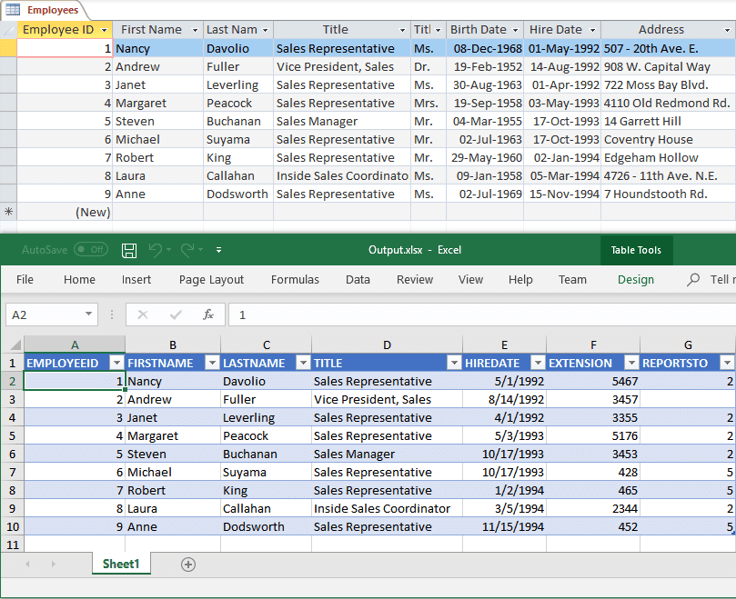This screenshot has height=599, width=736.
Task: Open Birth Date column dropdown in Access
Action: point(515,30)
